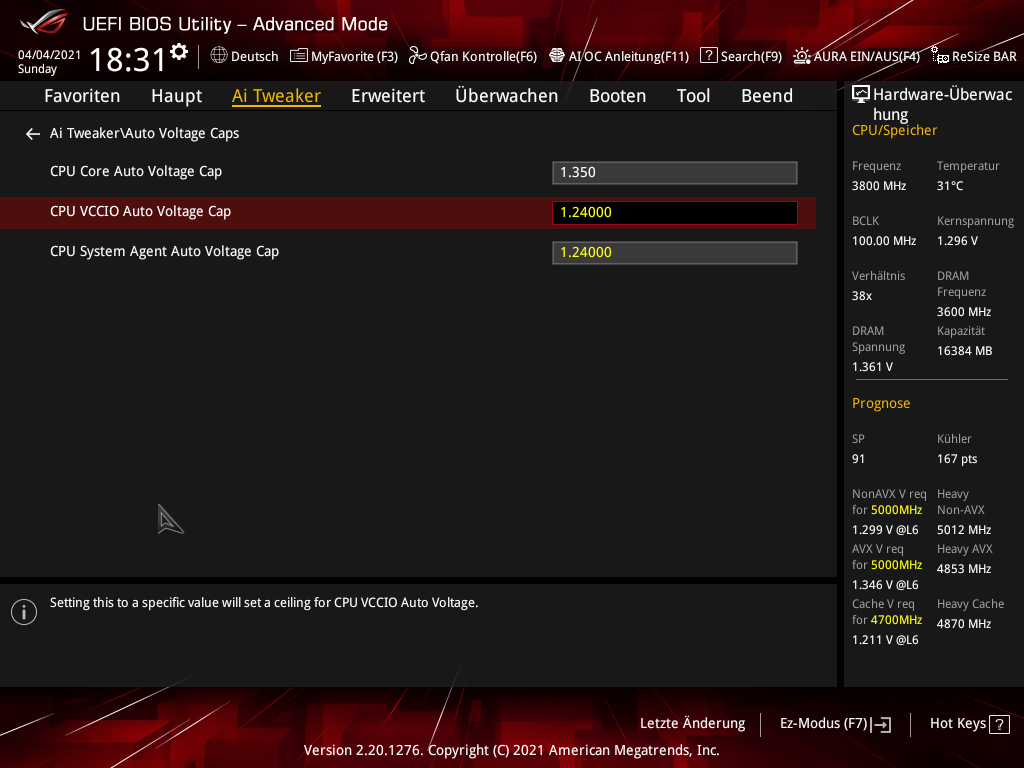Click the CPU Core Auto Voltage Cap field
The height and width of the screenshot is (768, 1024).
click(675, 173)
